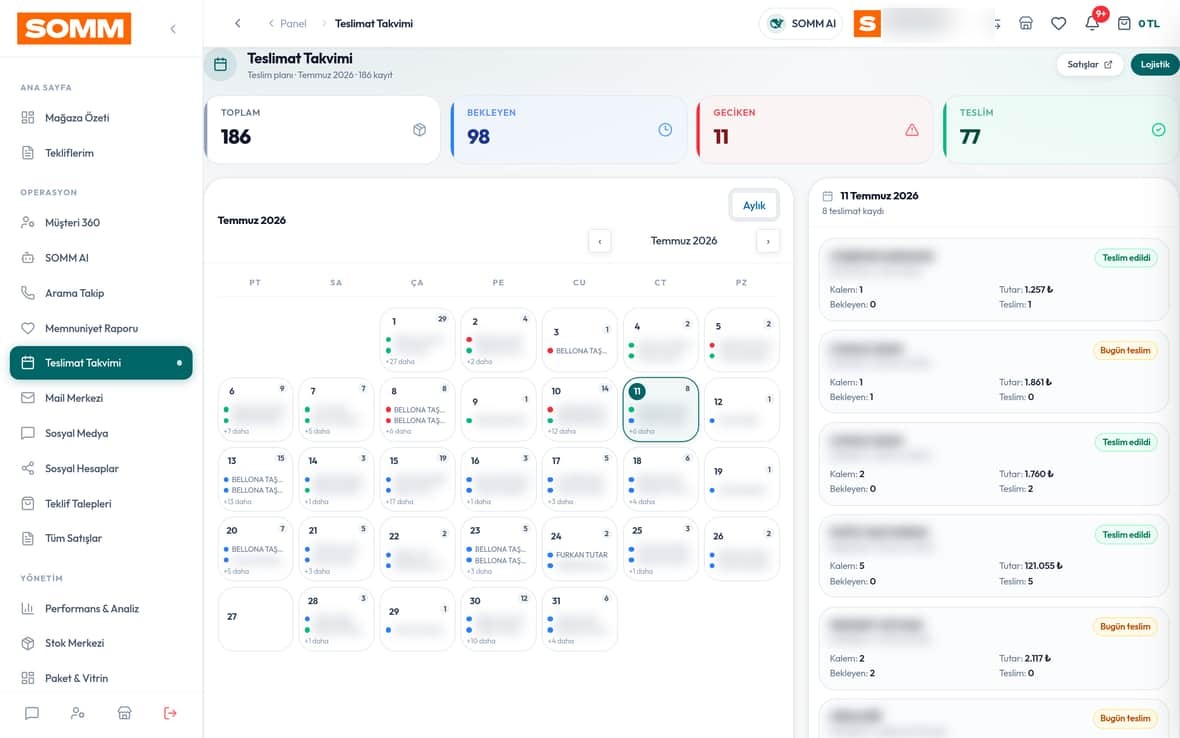This screenshot has width=1180, height=738.
Task: Open the SOMM AI button in the top bar
Action: 801,23
